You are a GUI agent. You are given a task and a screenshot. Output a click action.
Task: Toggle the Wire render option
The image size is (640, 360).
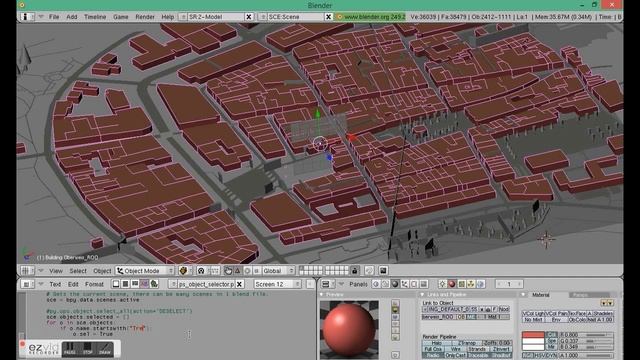[456, 349]
